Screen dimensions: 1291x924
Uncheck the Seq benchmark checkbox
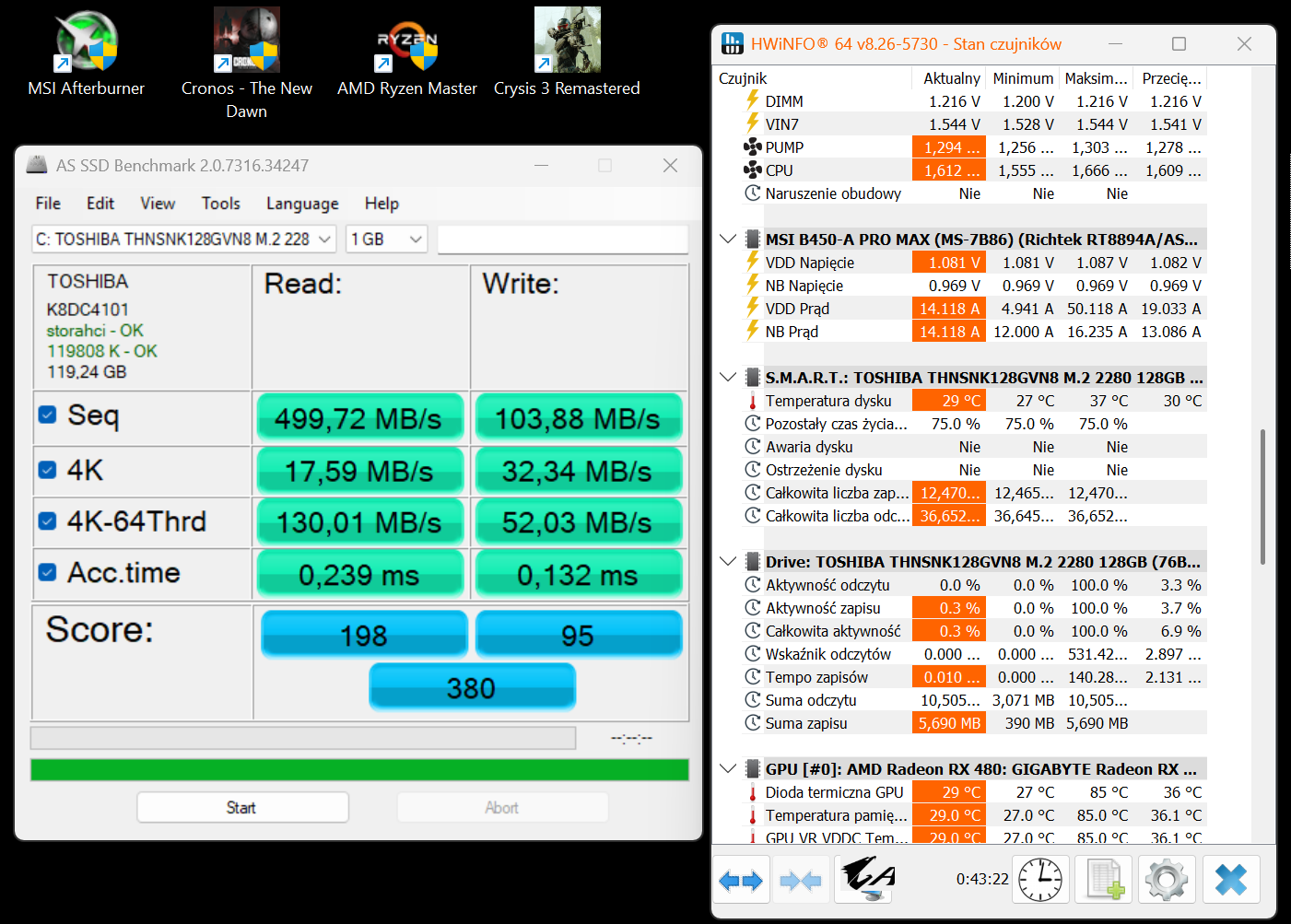[x=48, y=415]
